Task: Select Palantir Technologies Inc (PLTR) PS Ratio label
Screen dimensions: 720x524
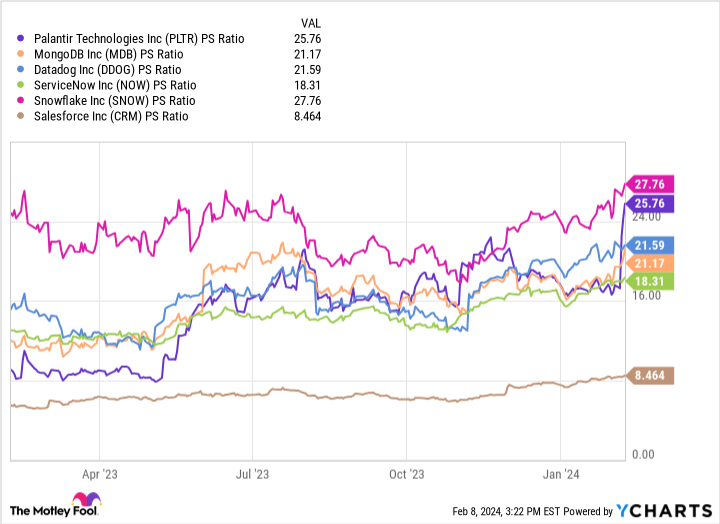Action: [138, 38]
